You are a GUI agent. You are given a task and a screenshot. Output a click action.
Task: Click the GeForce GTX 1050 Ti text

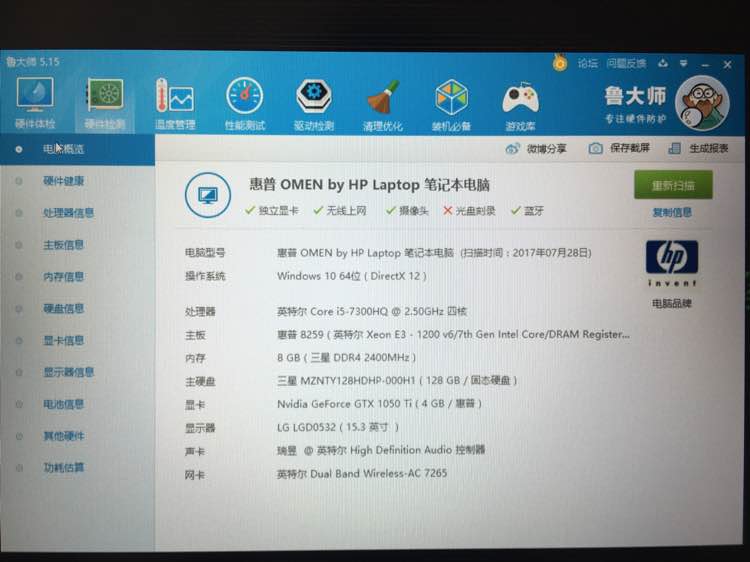coord(379,404)
